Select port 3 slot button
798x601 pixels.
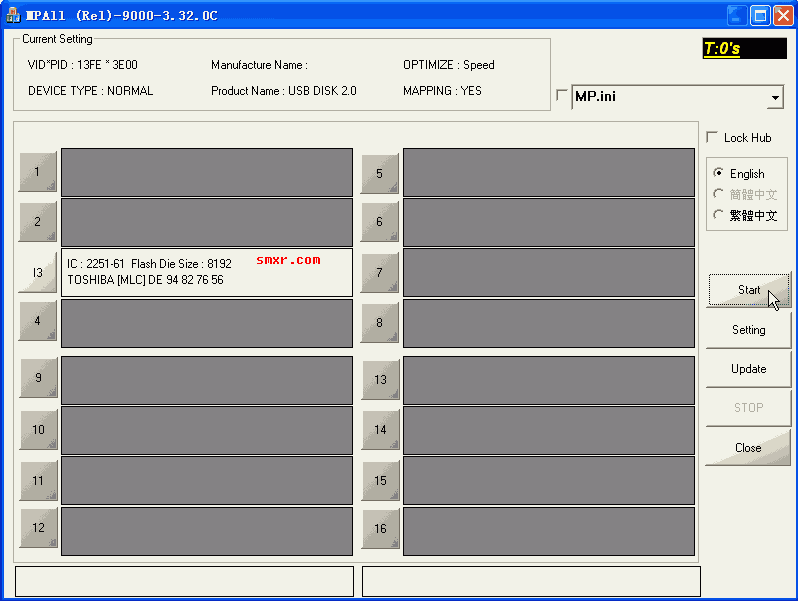point(38,272)
